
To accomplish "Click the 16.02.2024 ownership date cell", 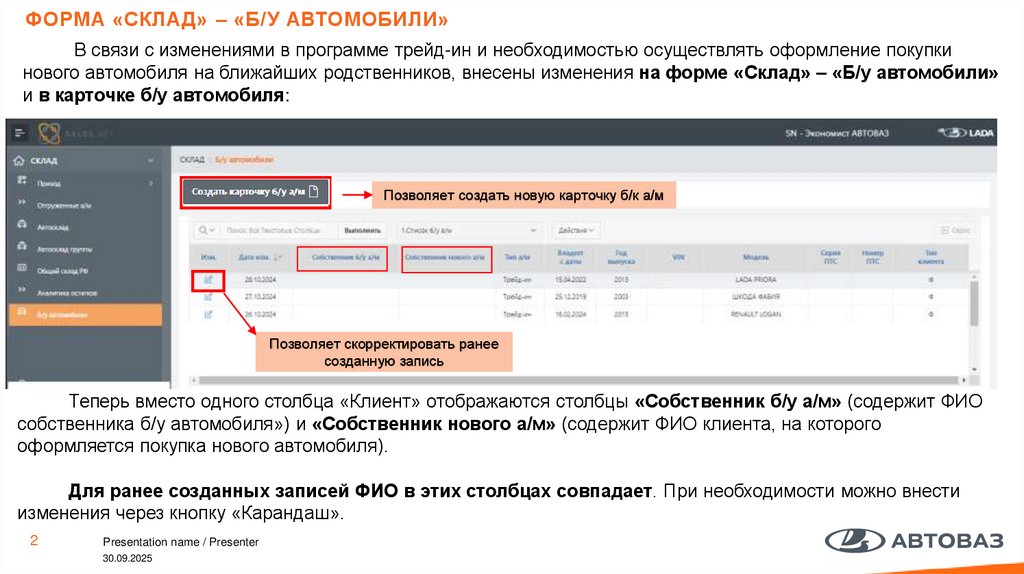I will 570,315.
